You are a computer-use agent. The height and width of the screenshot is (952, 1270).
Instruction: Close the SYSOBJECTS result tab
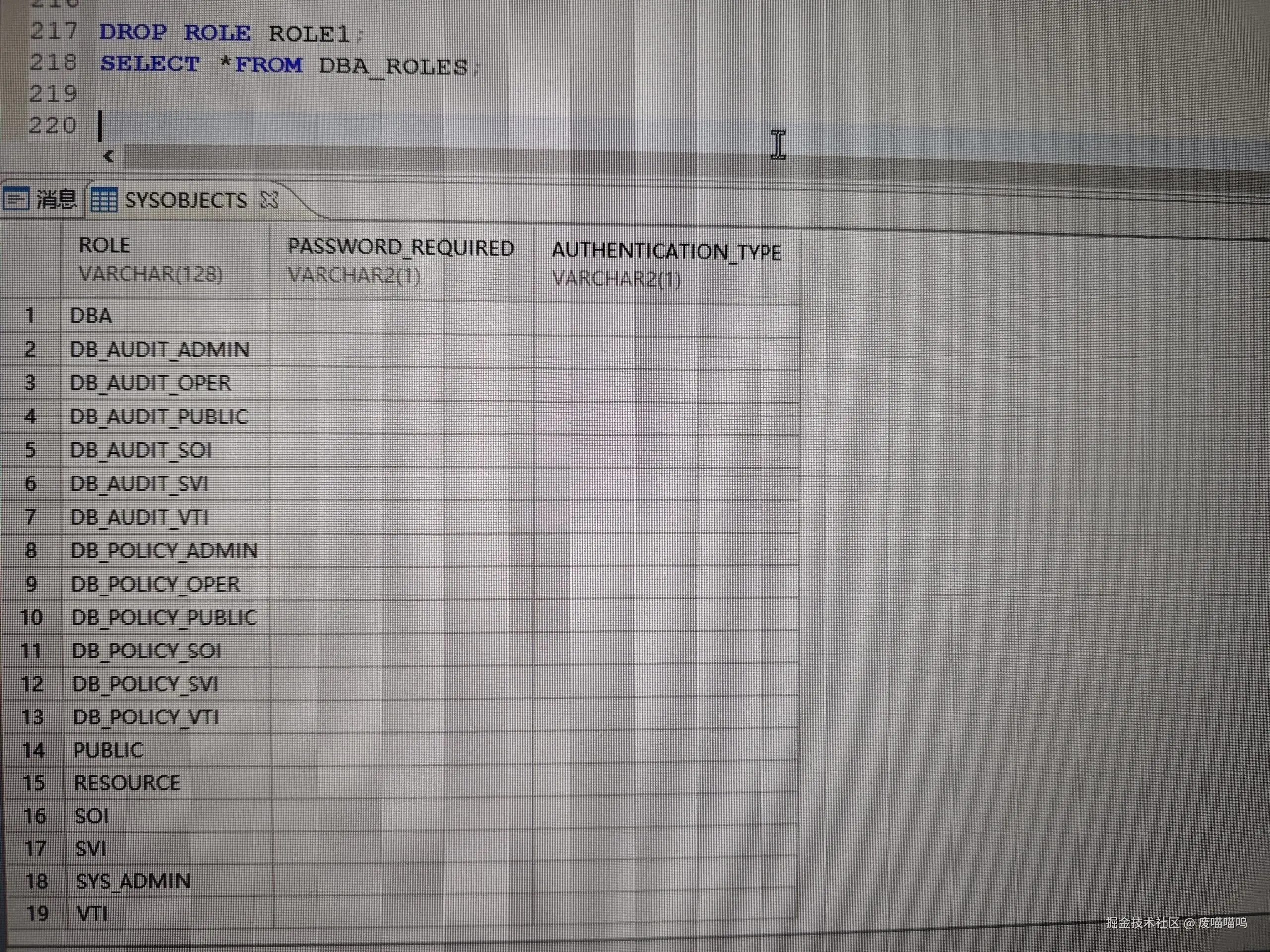coord(269,200)
